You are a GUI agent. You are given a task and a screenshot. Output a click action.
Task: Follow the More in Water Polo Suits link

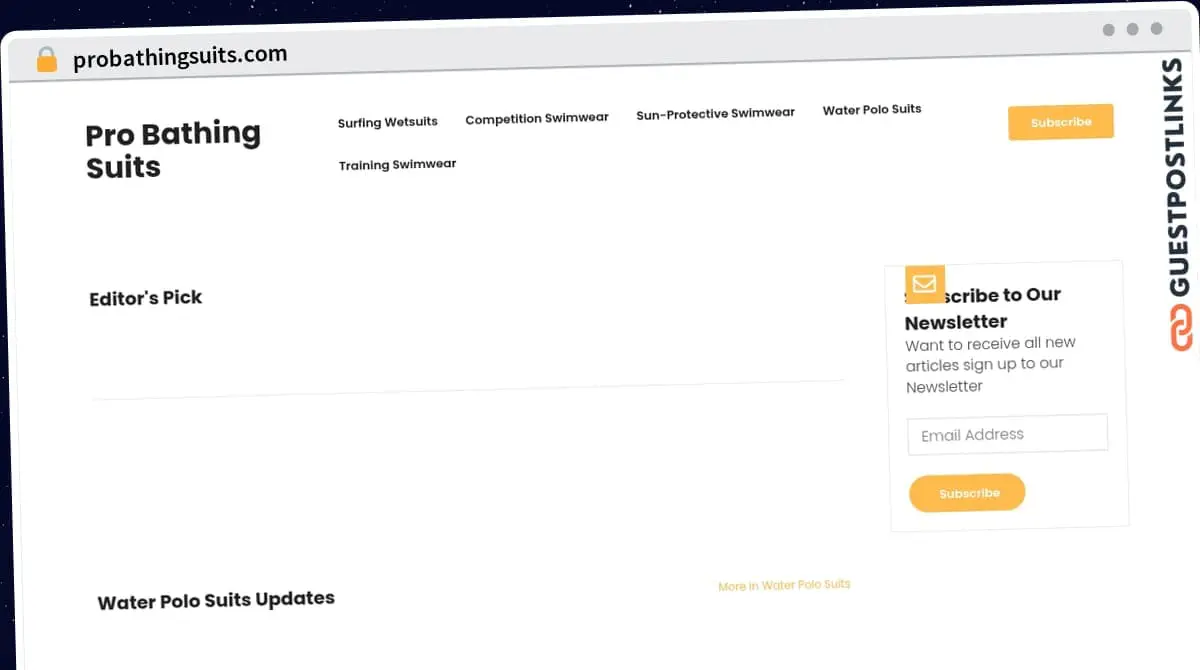pyautogui.click(x=784, y=585)
